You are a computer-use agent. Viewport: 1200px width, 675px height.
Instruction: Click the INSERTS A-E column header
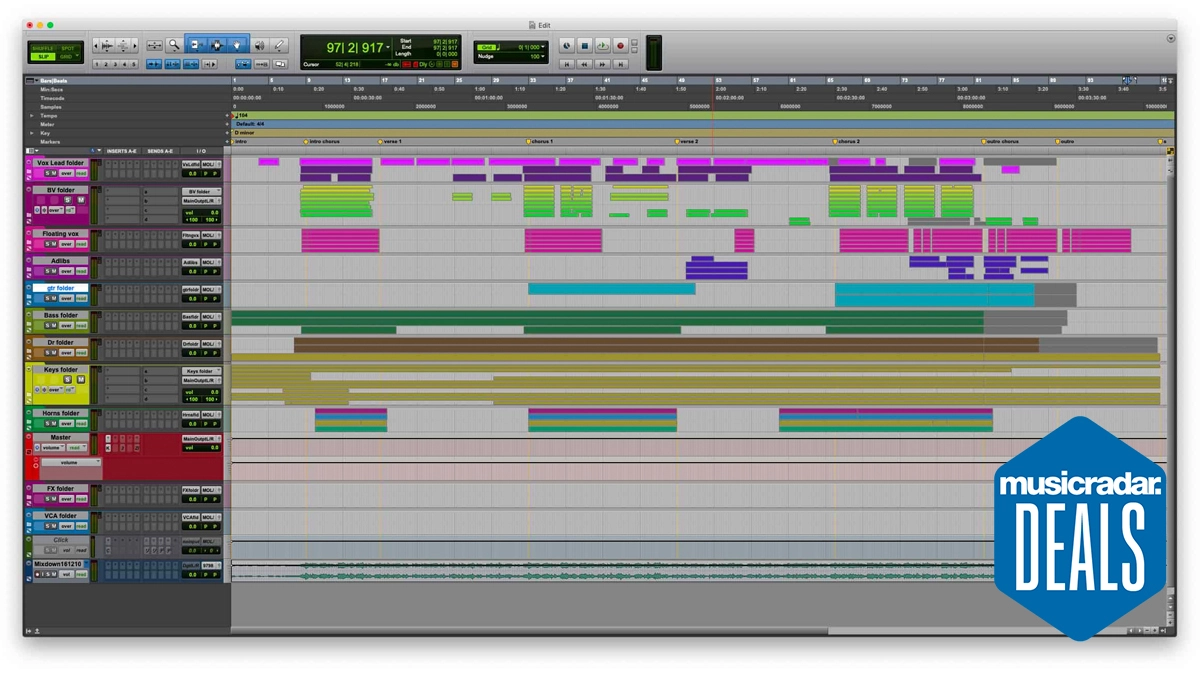122,151
